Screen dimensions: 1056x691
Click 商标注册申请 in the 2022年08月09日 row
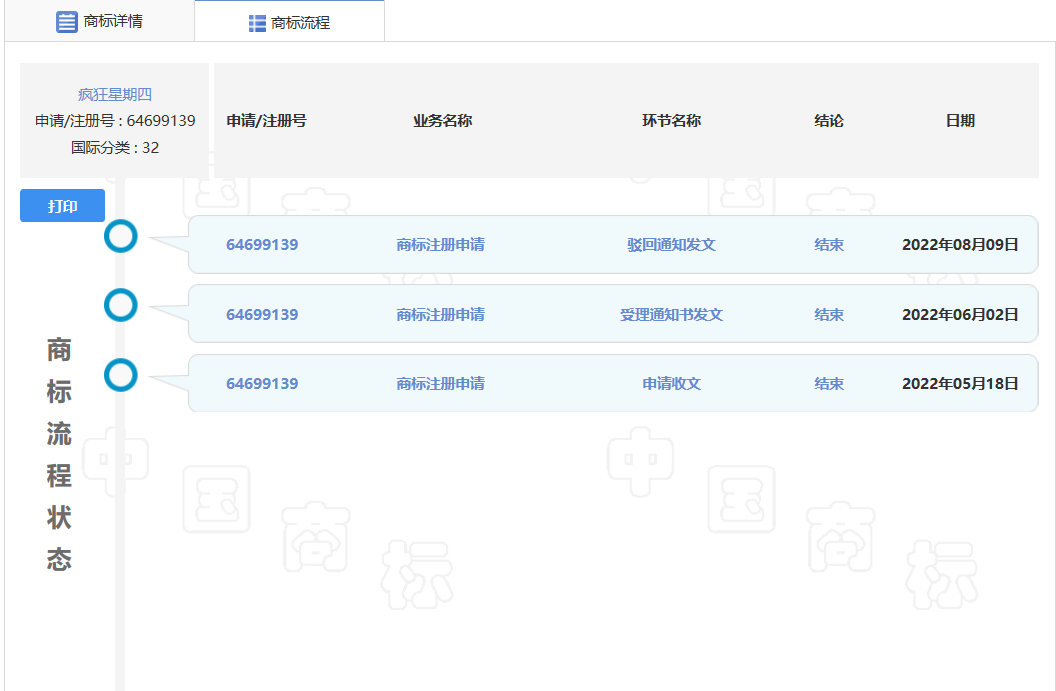point(440,244)
